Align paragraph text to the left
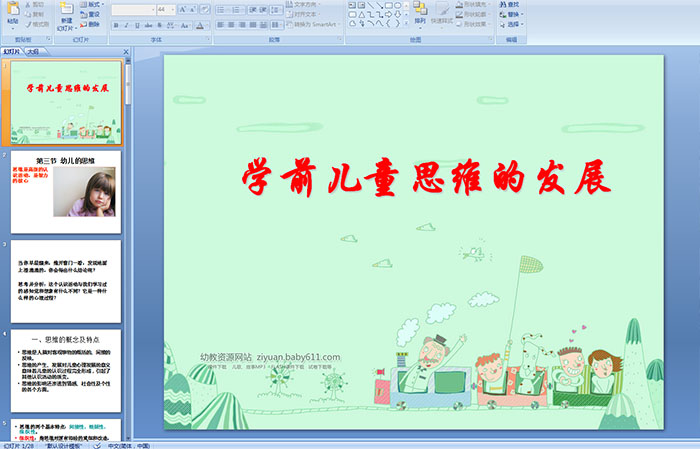Image resolution: width=700 pixels, height=449 pixels. tap(221, 25)
